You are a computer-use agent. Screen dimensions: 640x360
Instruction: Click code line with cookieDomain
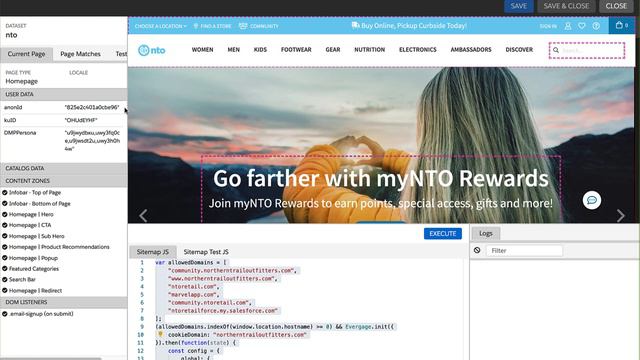pyautogui.click(x=237, y=334)
